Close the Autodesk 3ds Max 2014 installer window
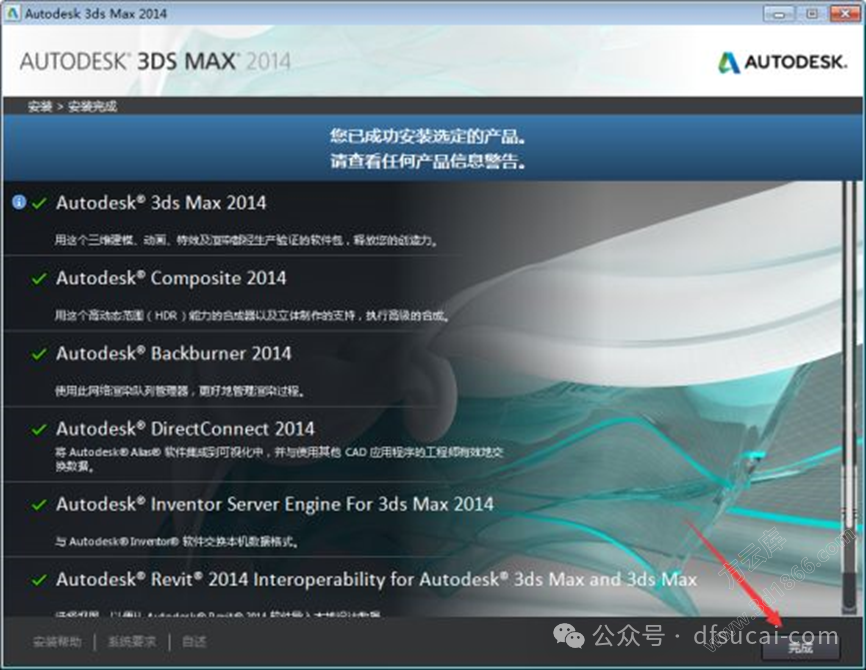The height and width of the screenshot is (670, 866). pos(845,13)
